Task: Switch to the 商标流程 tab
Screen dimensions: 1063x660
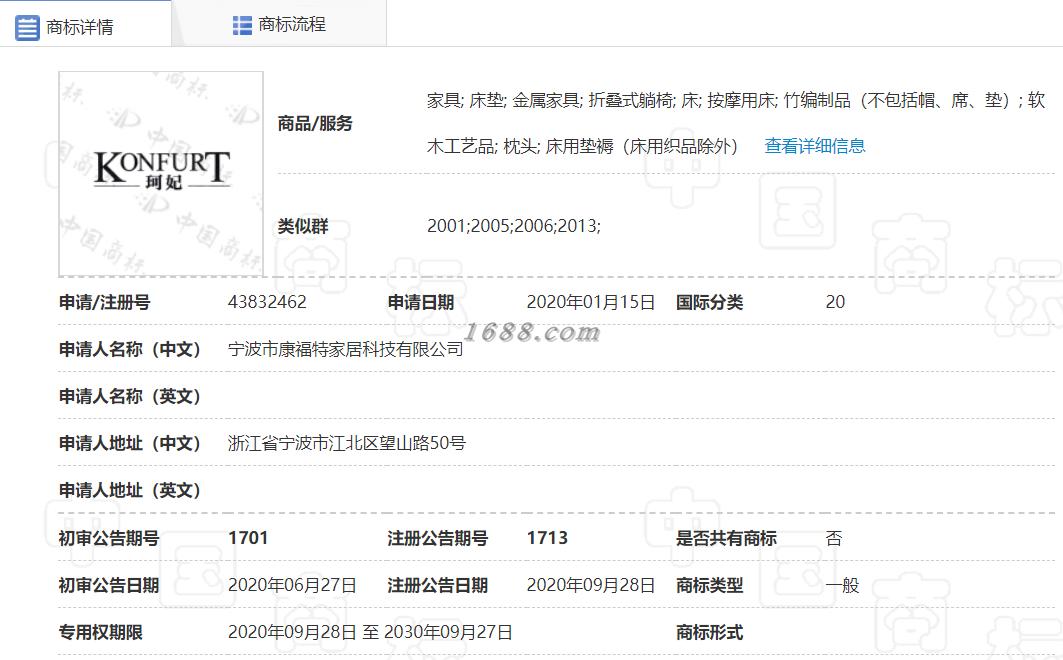Action: [x=279, y=24]
